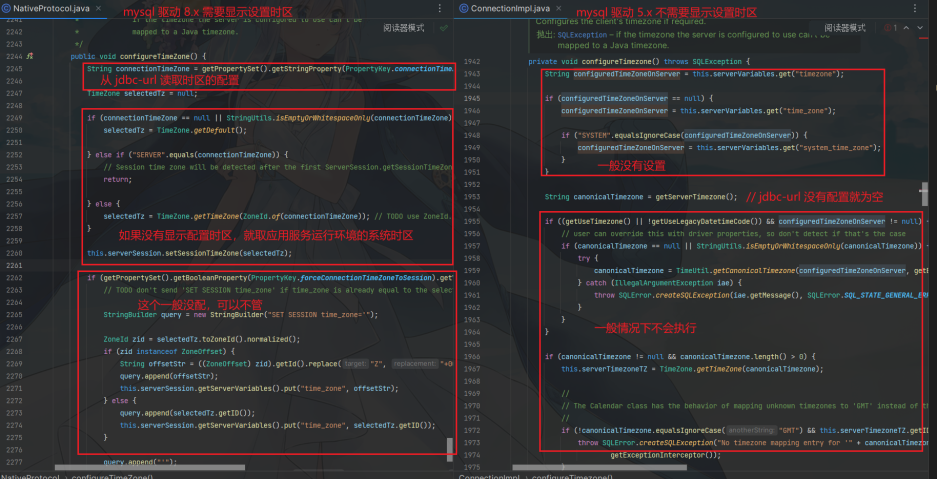Viewport: 937px width, 479px height.
Task: Click the configureTimeZone() method name on line 2244
Action: (159, 57)
